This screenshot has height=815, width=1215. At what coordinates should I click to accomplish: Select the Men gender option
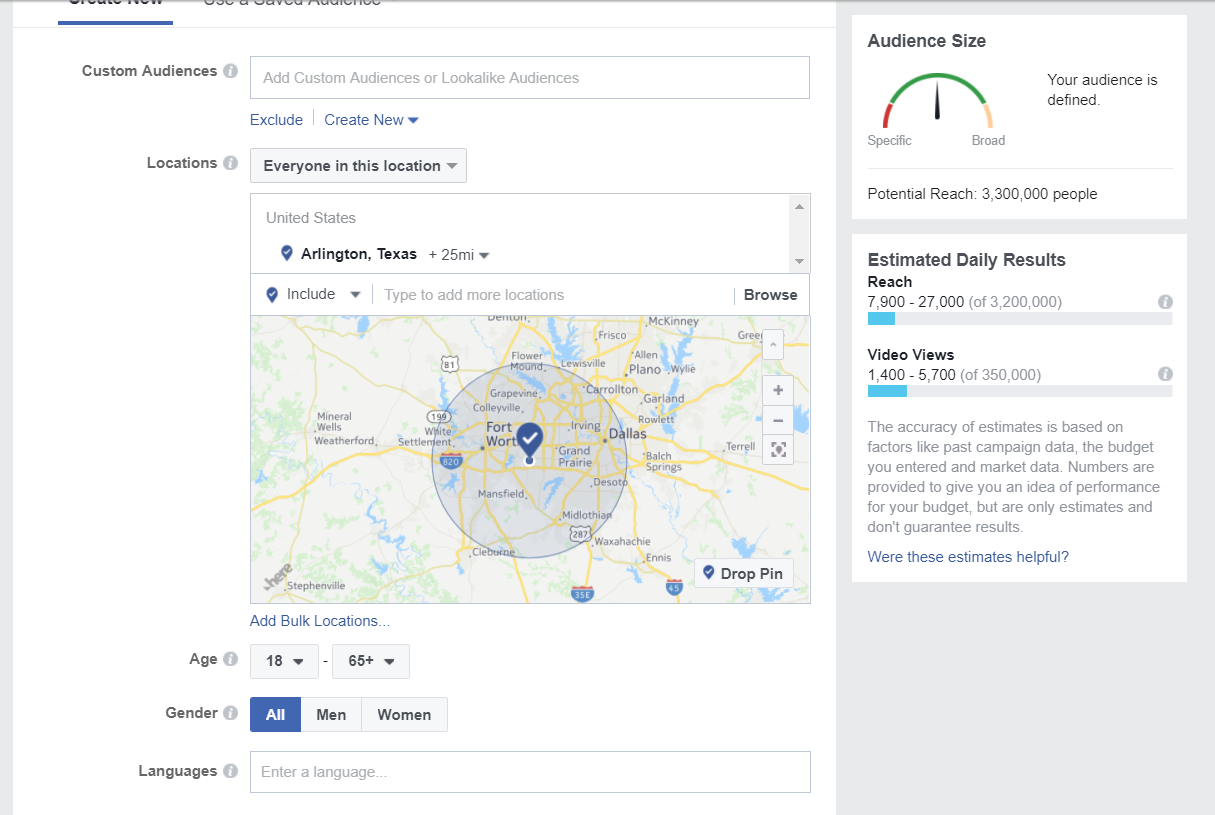(x=331, y=714)
